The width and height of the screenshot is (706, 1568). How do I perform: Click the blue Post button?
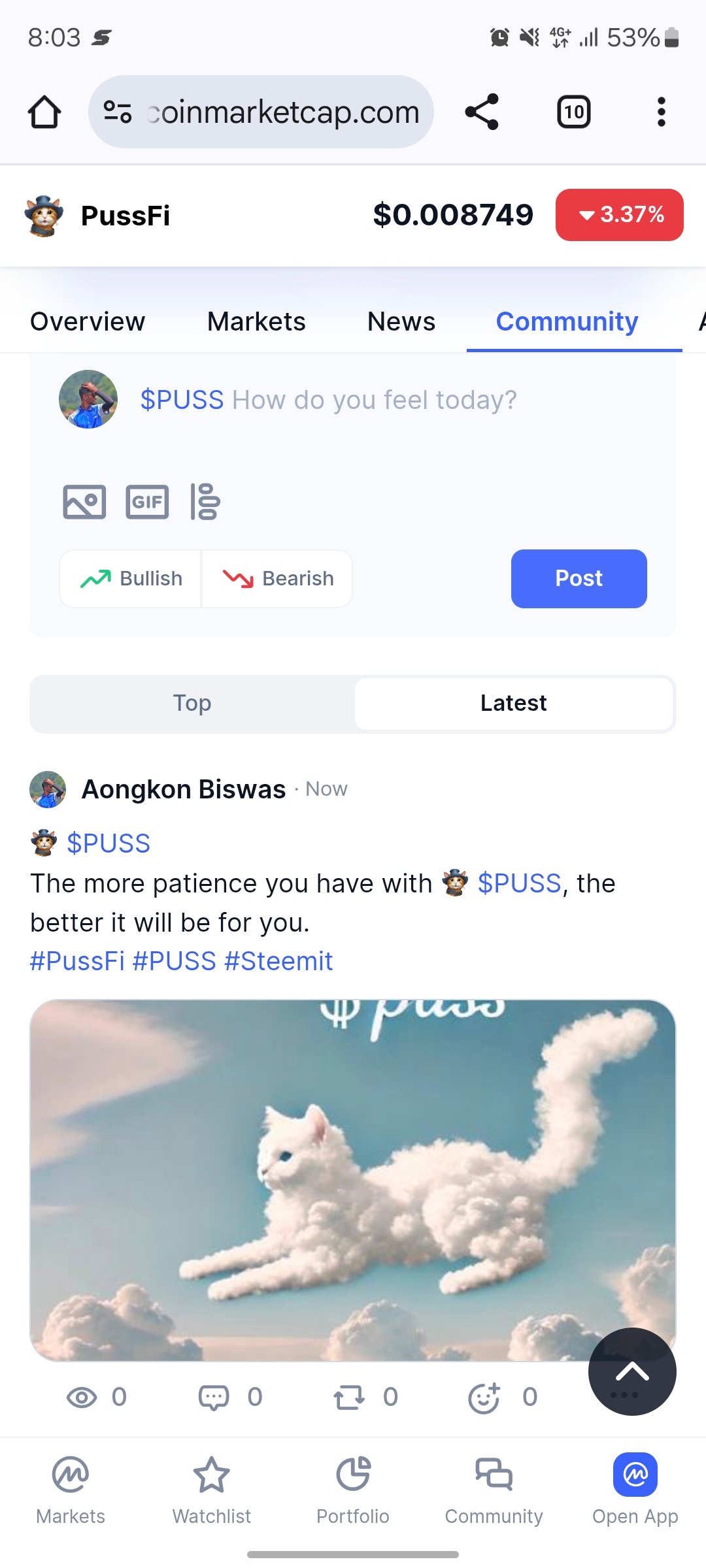579,579
